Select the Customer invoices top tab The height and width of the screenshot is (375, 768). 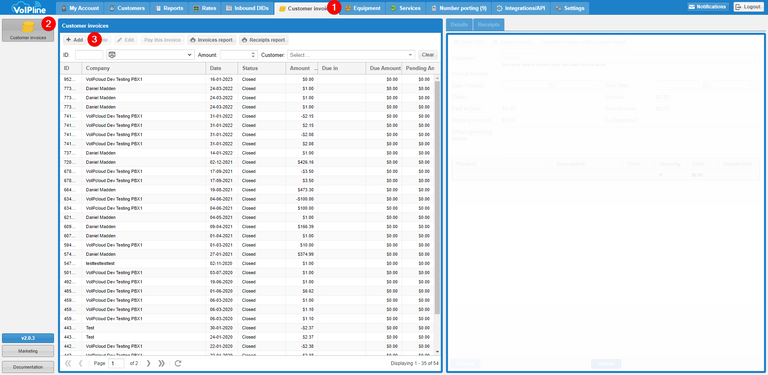(307, 8)
